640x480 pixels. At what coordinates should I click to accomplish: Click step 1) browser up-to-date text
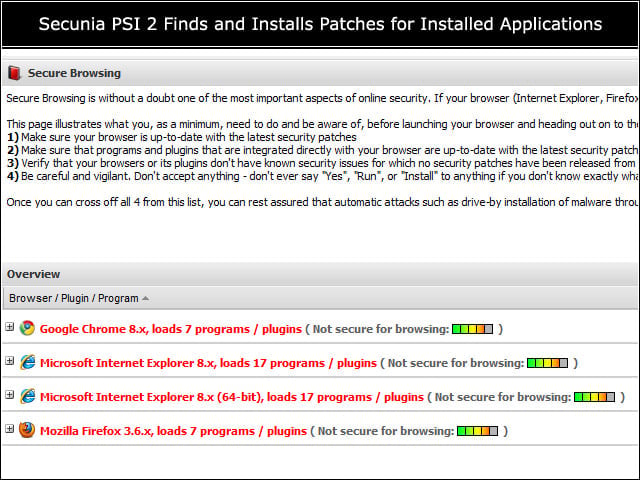[182, 137]
